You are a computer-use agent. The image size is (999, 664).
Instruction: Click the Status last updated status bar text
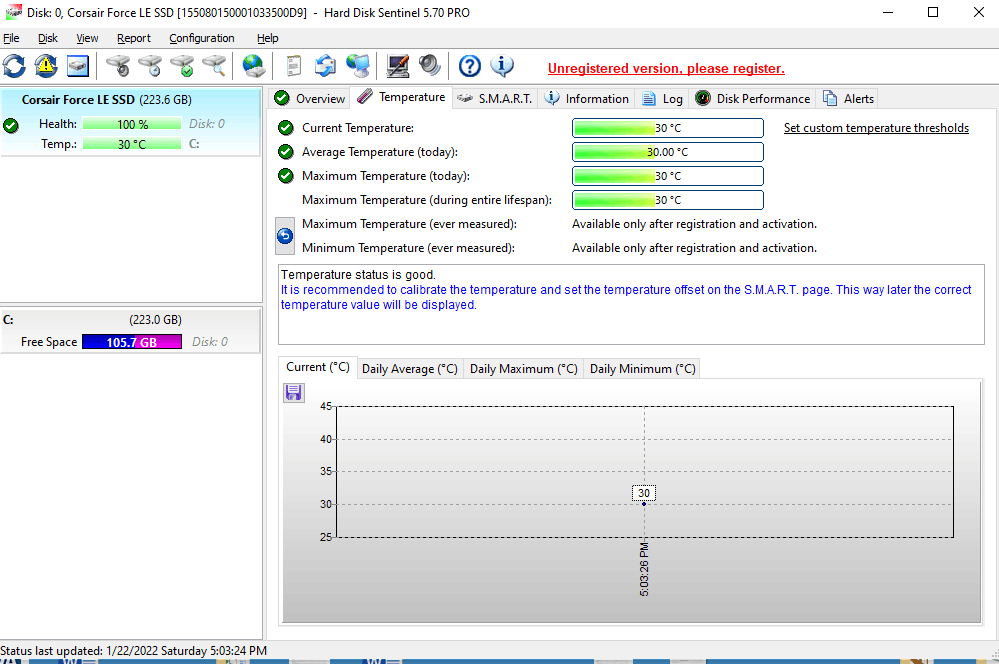pyautogui.click(x=134, y=651)
